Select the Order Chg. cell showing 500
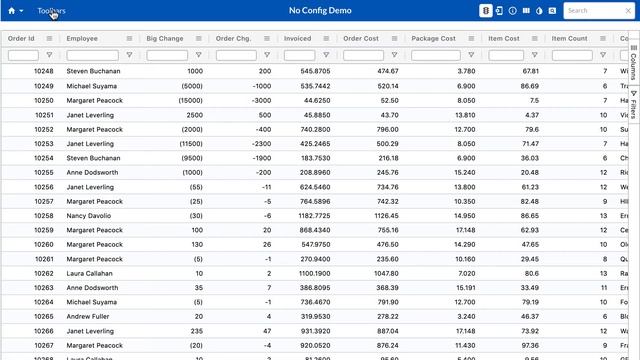 265,115
